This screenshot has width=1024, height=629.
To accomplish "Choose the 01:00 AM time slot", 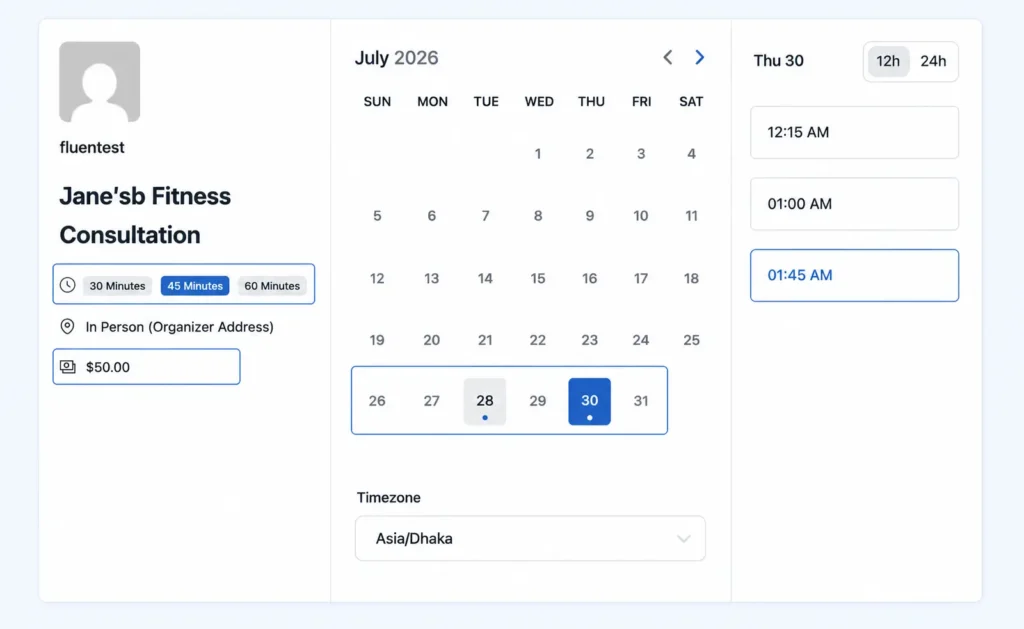I will click(854, 204).
